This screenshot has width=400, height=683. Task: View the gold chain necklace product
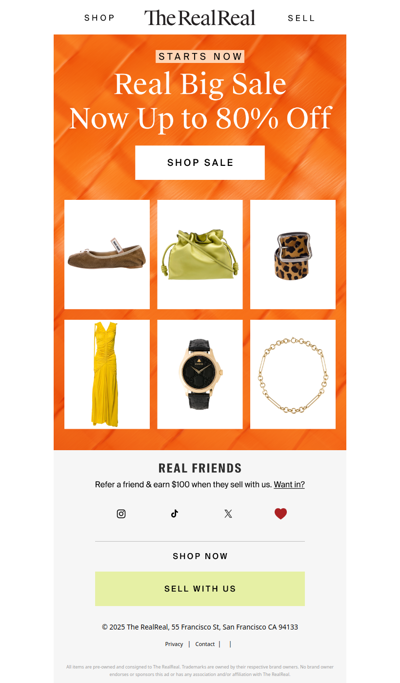[293, 375]
